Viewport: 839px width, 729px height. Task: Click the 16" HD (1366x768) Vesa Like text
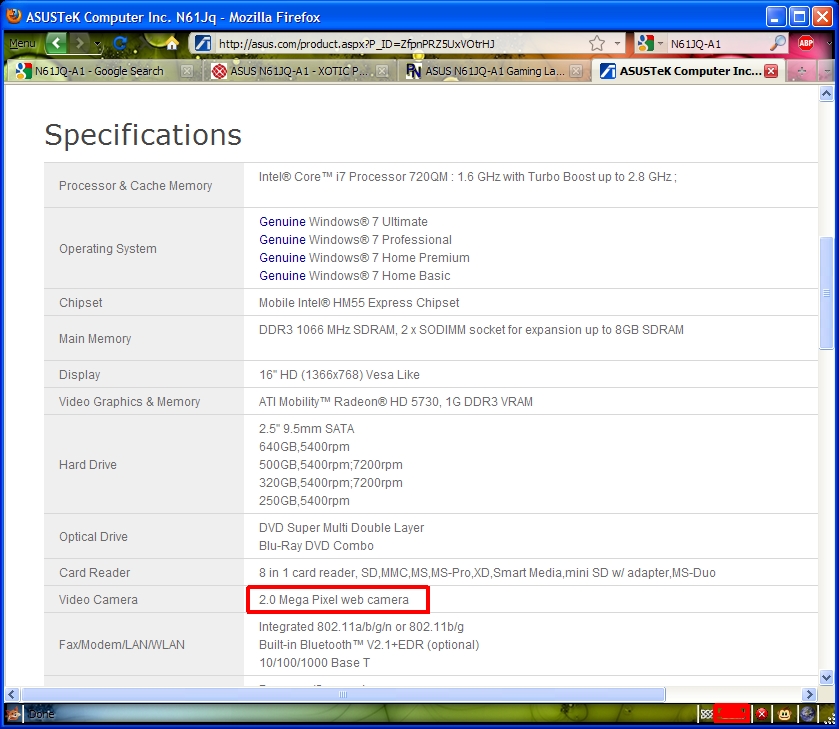coord(339,375)
